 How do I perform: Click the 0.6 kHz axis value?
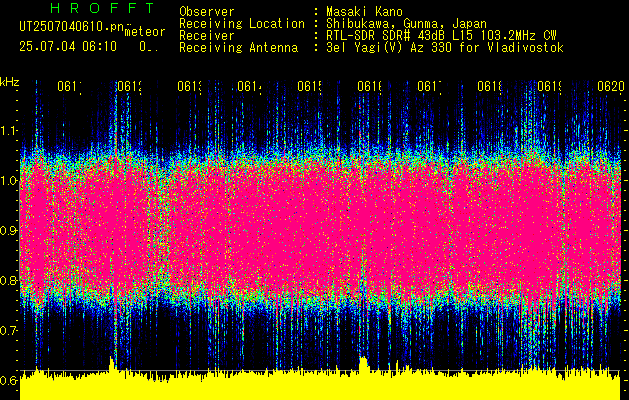[10, 380]
